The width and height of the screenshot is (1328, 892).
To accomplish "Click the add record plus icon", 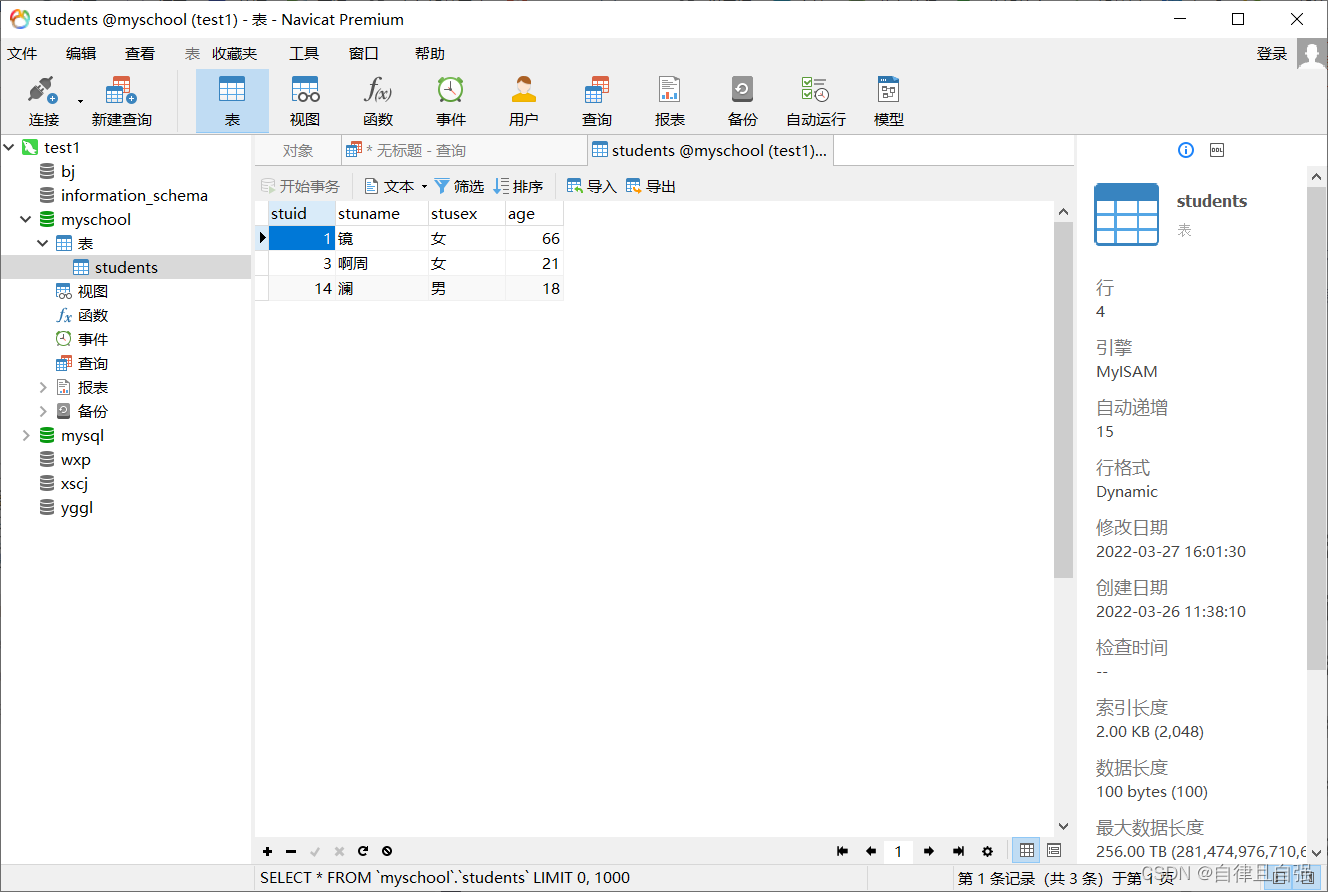I will coord(268,851).
